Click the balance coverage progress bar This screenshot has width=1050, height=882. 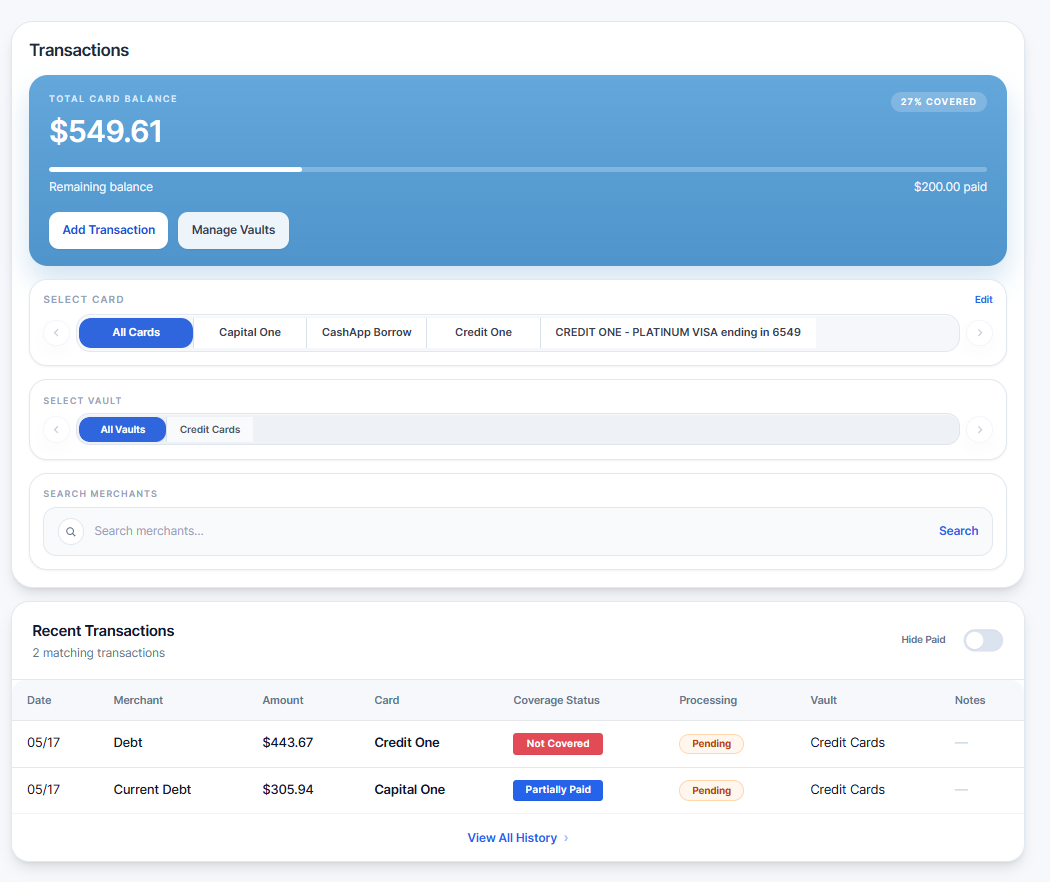[x=518, y=169]
